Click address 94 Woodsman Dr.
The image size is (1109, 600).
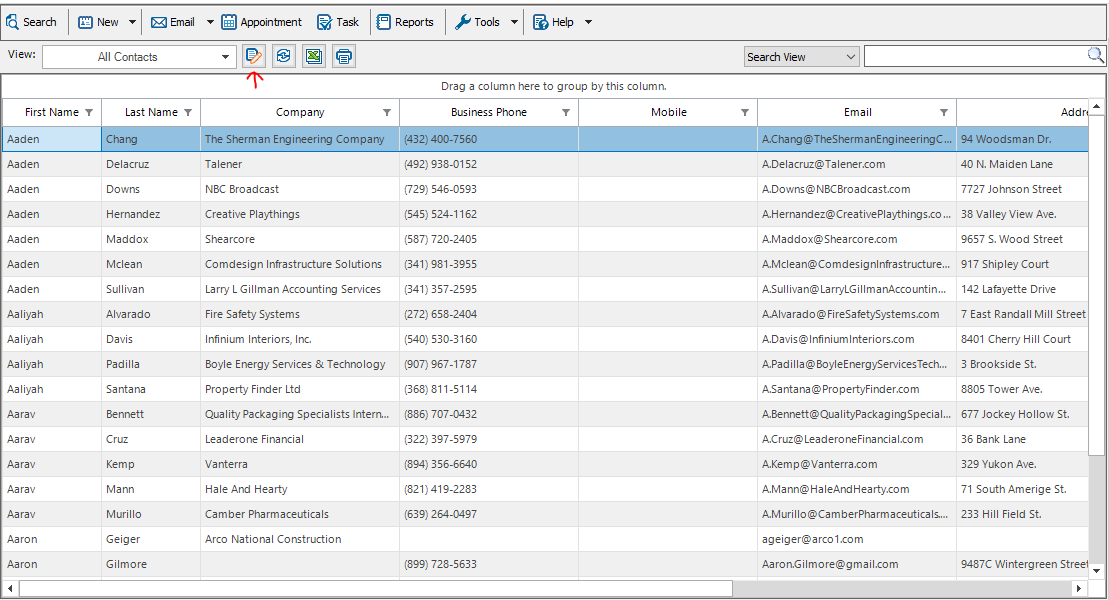pyautogui.click(x=1023, y=139)
